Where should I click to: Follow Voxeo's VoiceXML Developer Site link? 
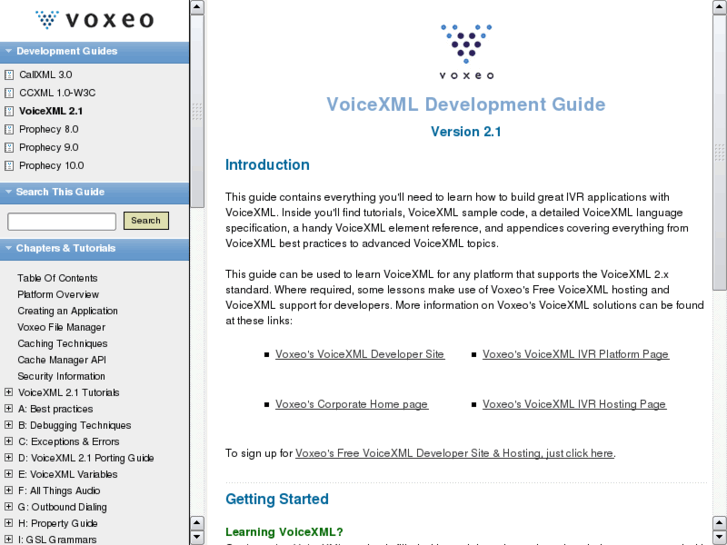point(360,354)
